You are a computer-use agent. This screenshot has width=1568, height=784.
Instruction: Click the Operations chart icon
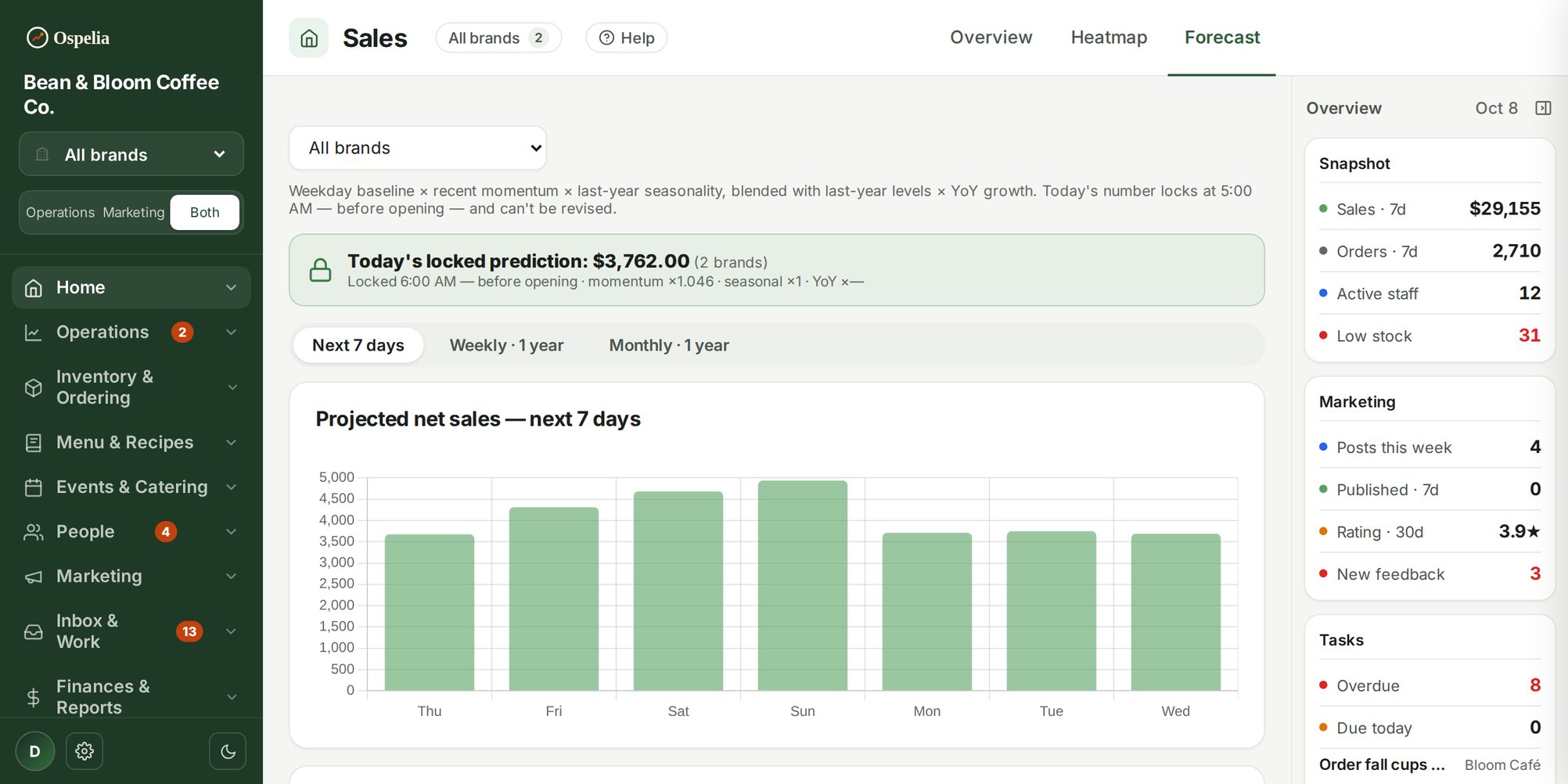coord(34,333)
